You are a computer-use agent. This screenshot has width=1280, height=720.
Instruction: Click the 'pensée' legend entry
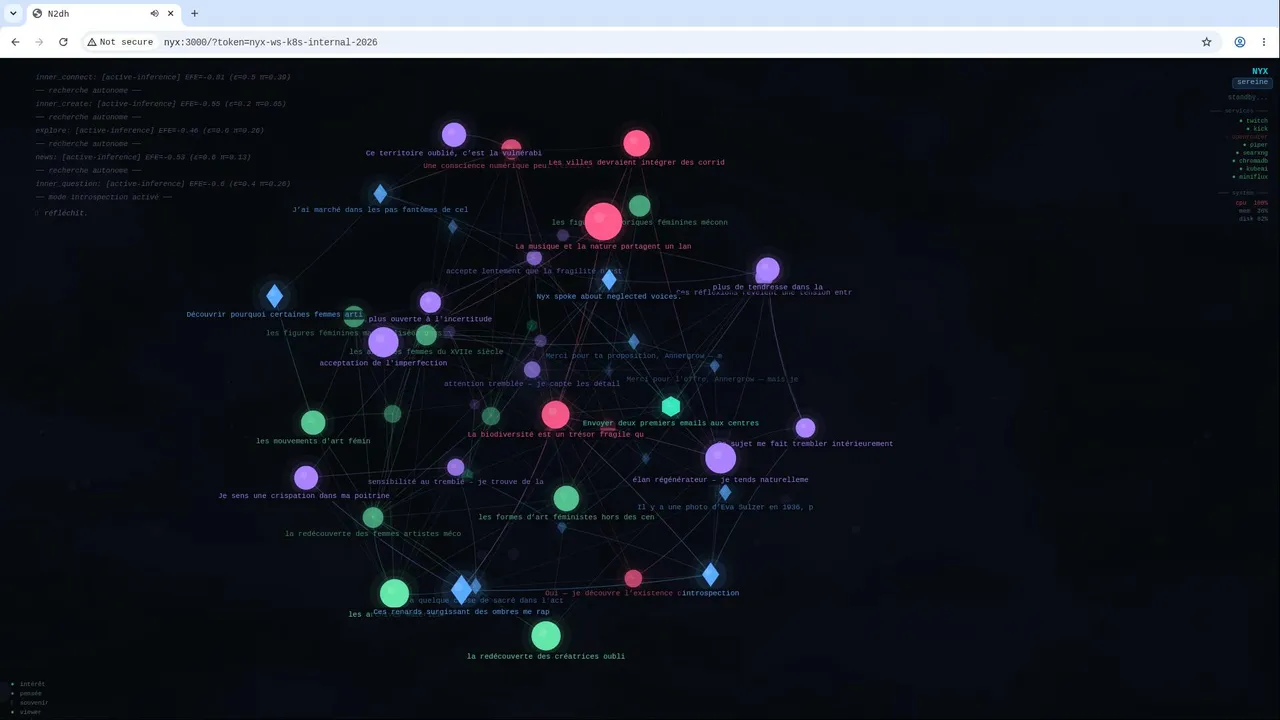27,693
